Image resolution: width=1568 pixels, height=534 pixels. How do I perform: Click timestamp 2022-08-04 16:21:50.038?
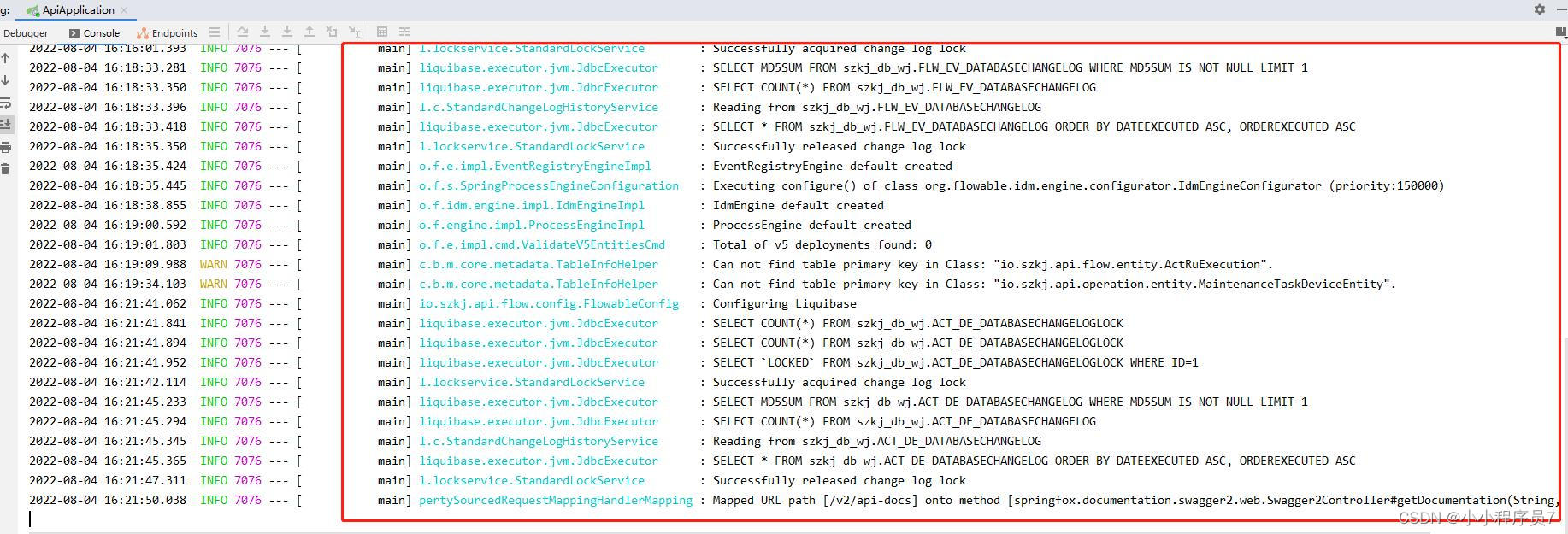pos(108,500)
